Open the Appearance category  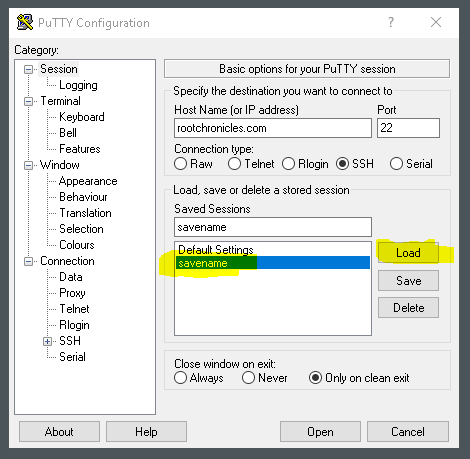pos(88,181)
